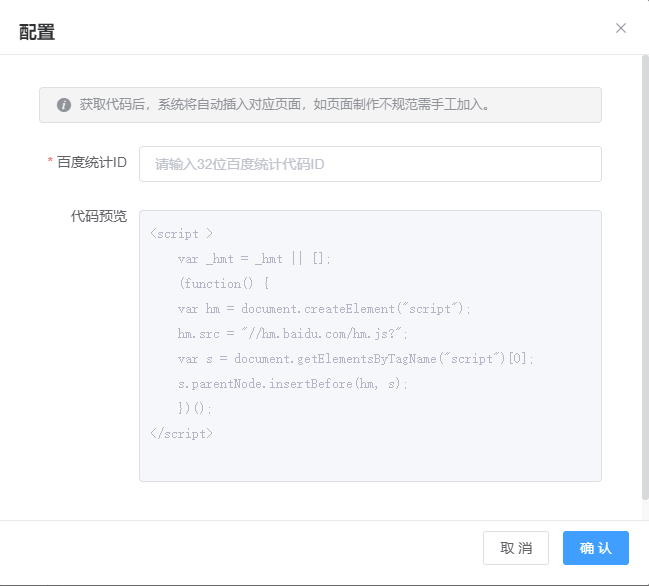Click the (function() { code line
This screenshot has height=586, width=649.
224,284
